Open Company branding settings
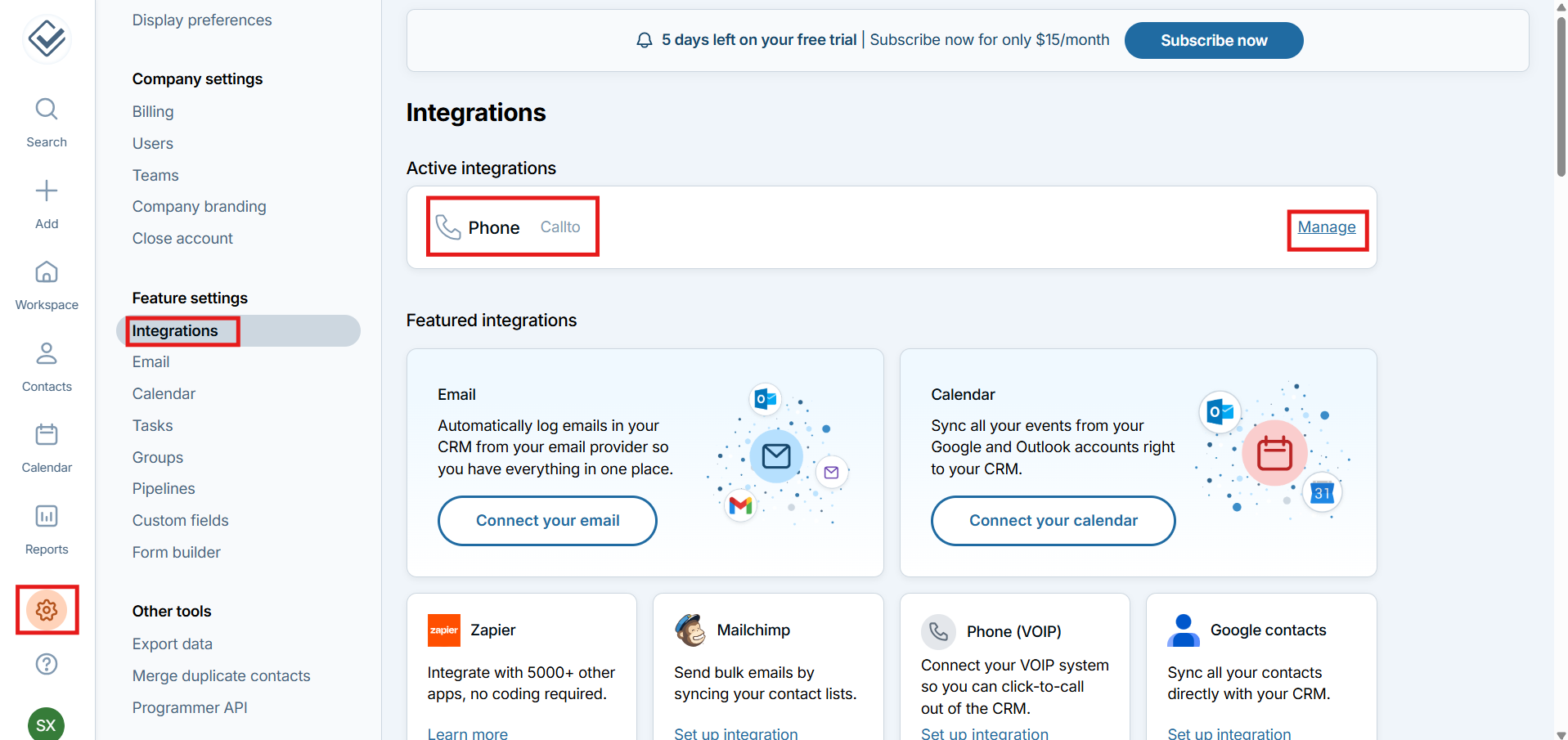Screen dimensions: 1568x740 (x=200, y=206)
